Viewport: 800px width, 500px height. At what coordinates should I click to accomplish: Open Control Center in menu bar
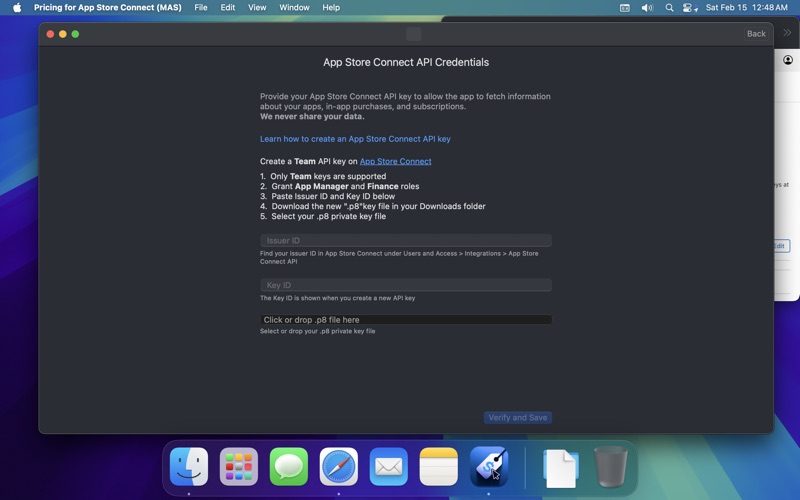(x=690, y=8)
